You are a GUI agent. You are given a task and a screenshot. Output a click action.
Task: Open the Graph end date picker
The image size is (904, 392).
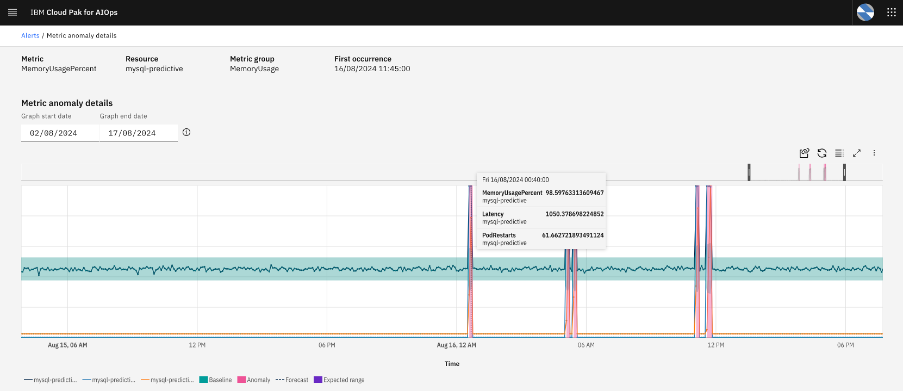[x=138, y=133]
